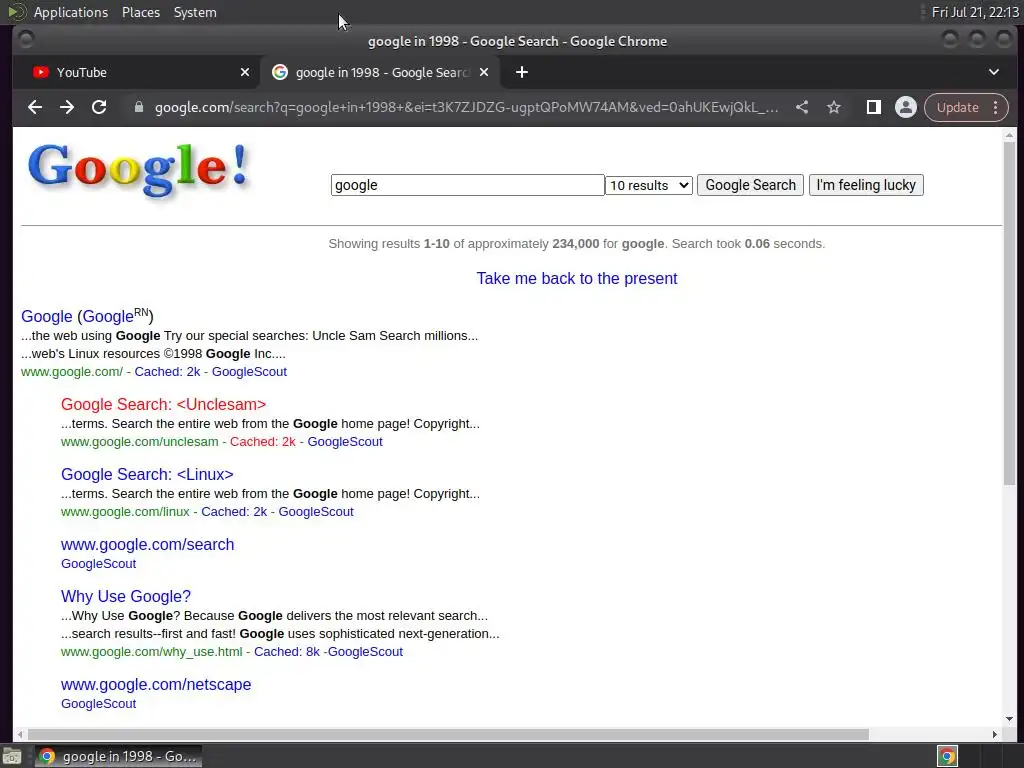Open GoogleScout for unclesam result
Screen dimensions: 1024x768
tap(345, 441)
